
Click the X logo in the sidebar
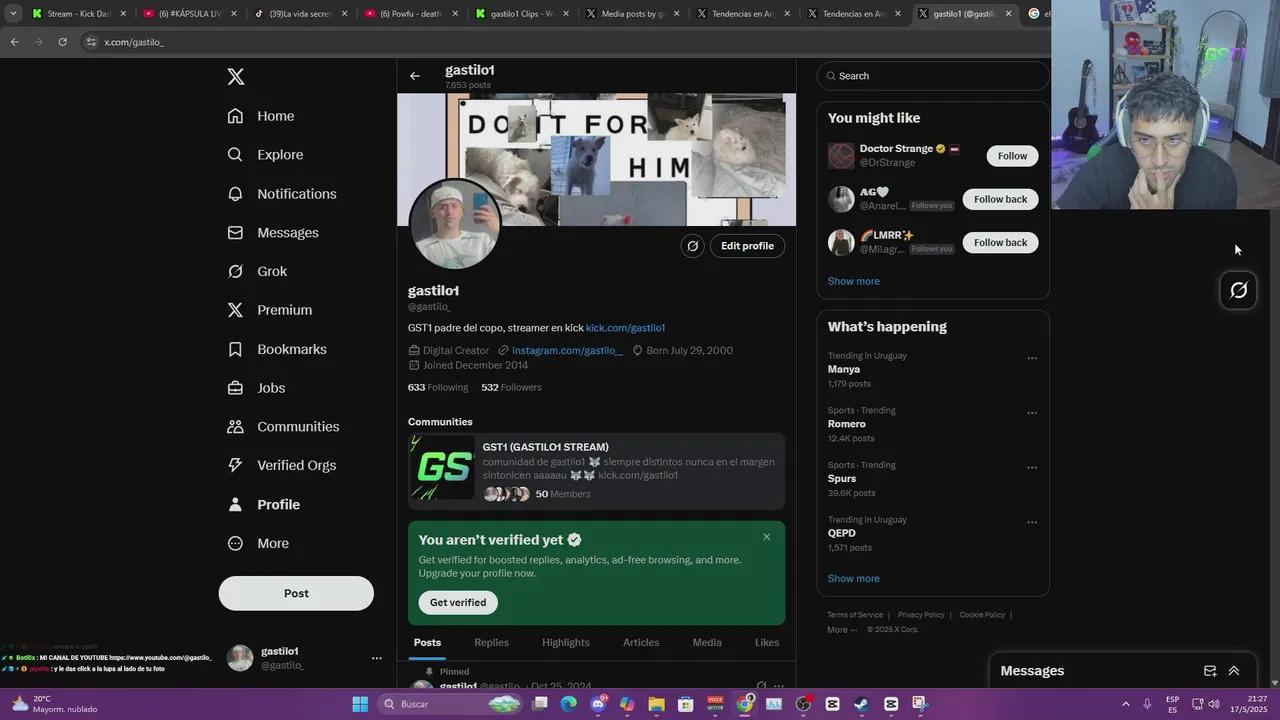[x=235, y=77]
